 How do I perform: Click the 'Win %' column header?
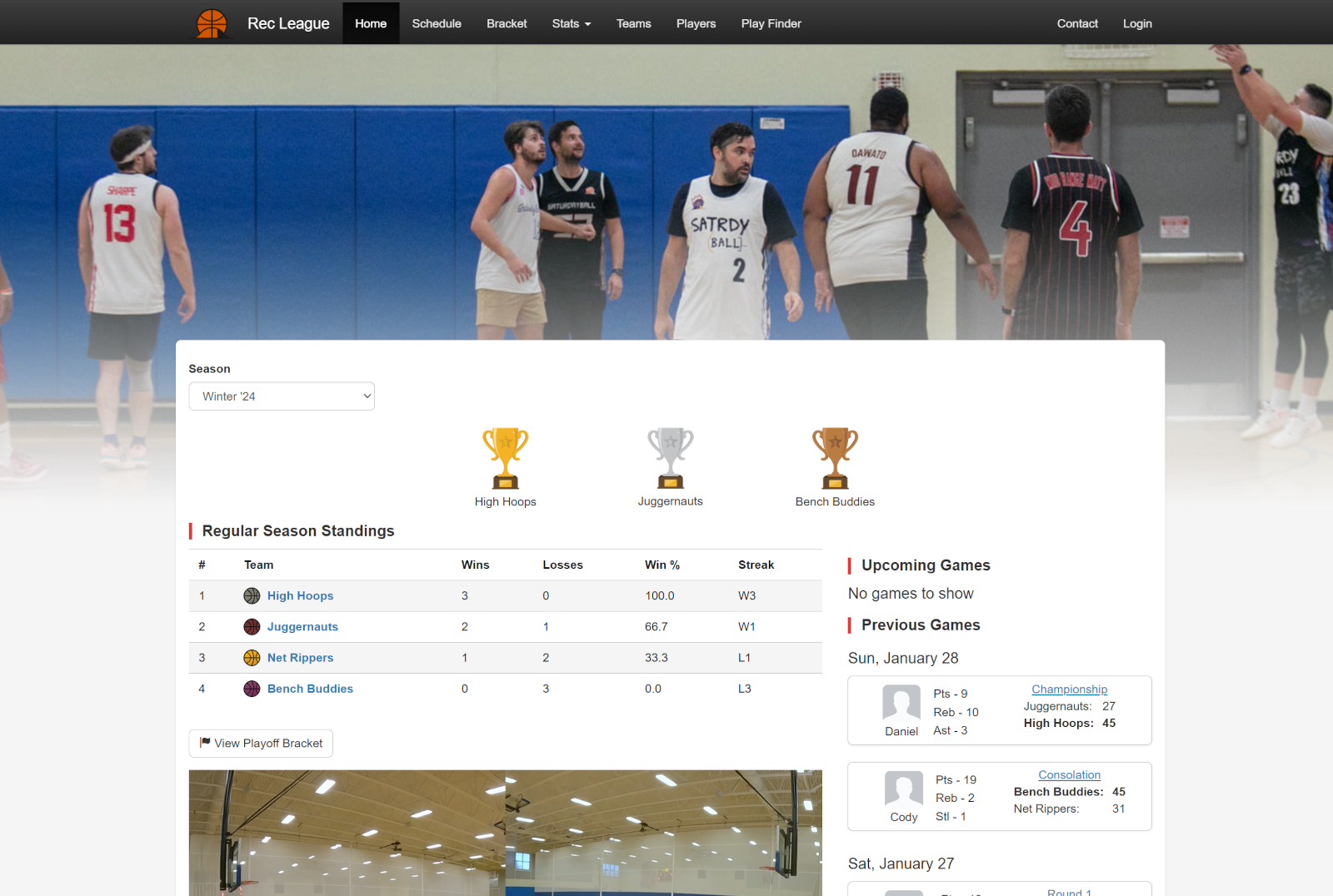[662, 565]
